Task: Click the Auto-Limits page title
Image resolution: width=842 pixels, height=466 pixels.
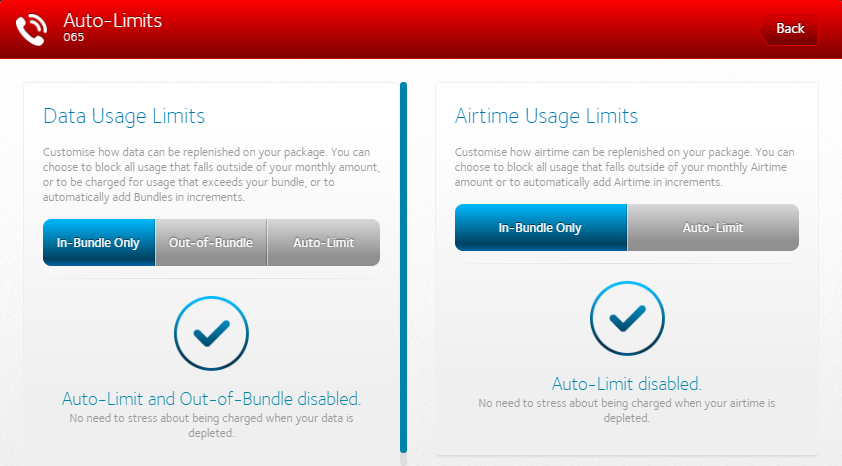Action: (112, 20)
